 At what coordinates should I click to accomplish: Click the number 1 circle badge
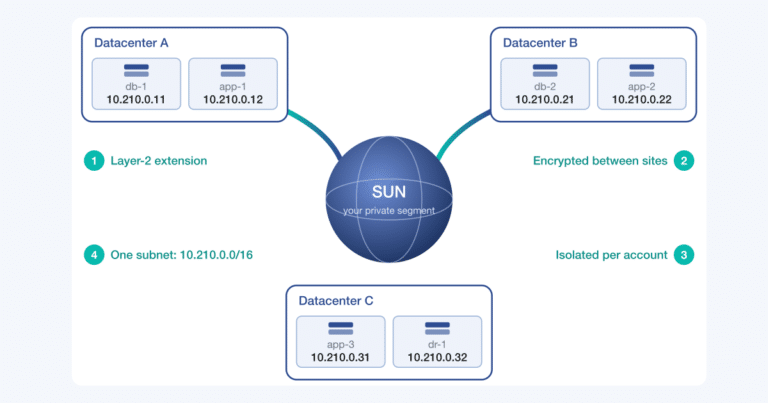coord(94,161)
